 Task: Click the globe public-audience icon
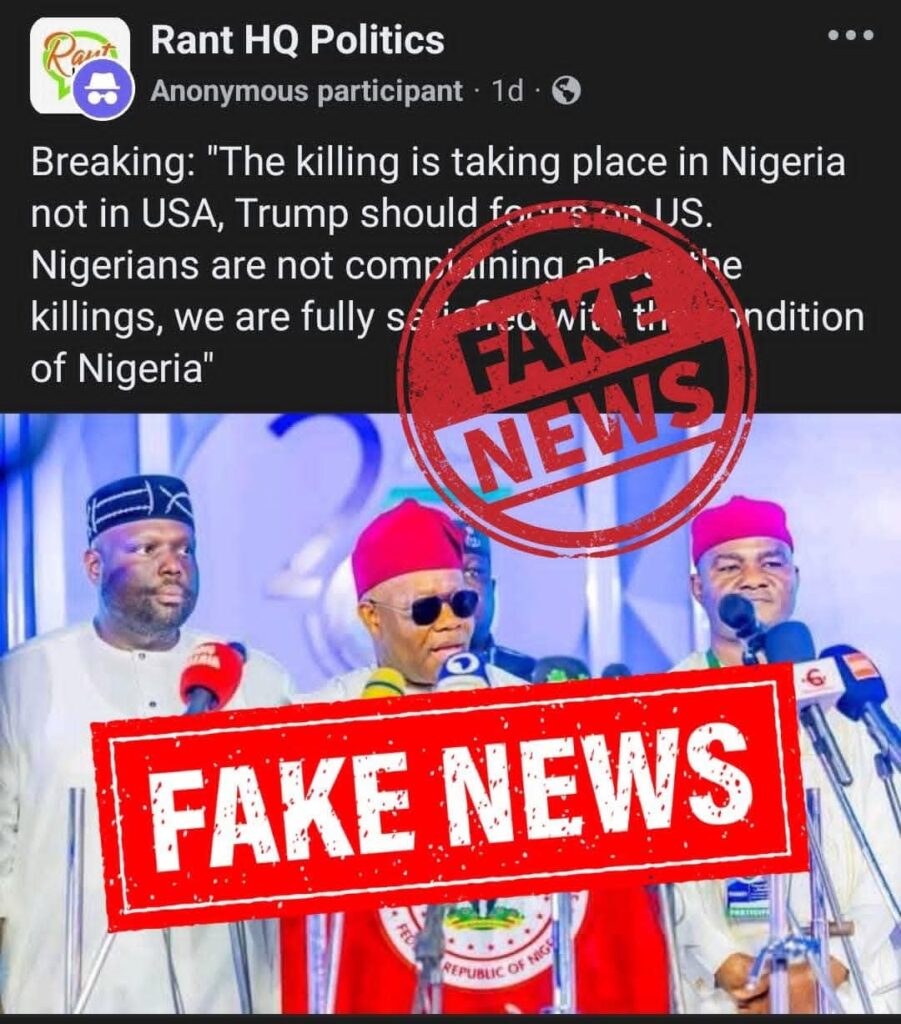pos(566,91)
